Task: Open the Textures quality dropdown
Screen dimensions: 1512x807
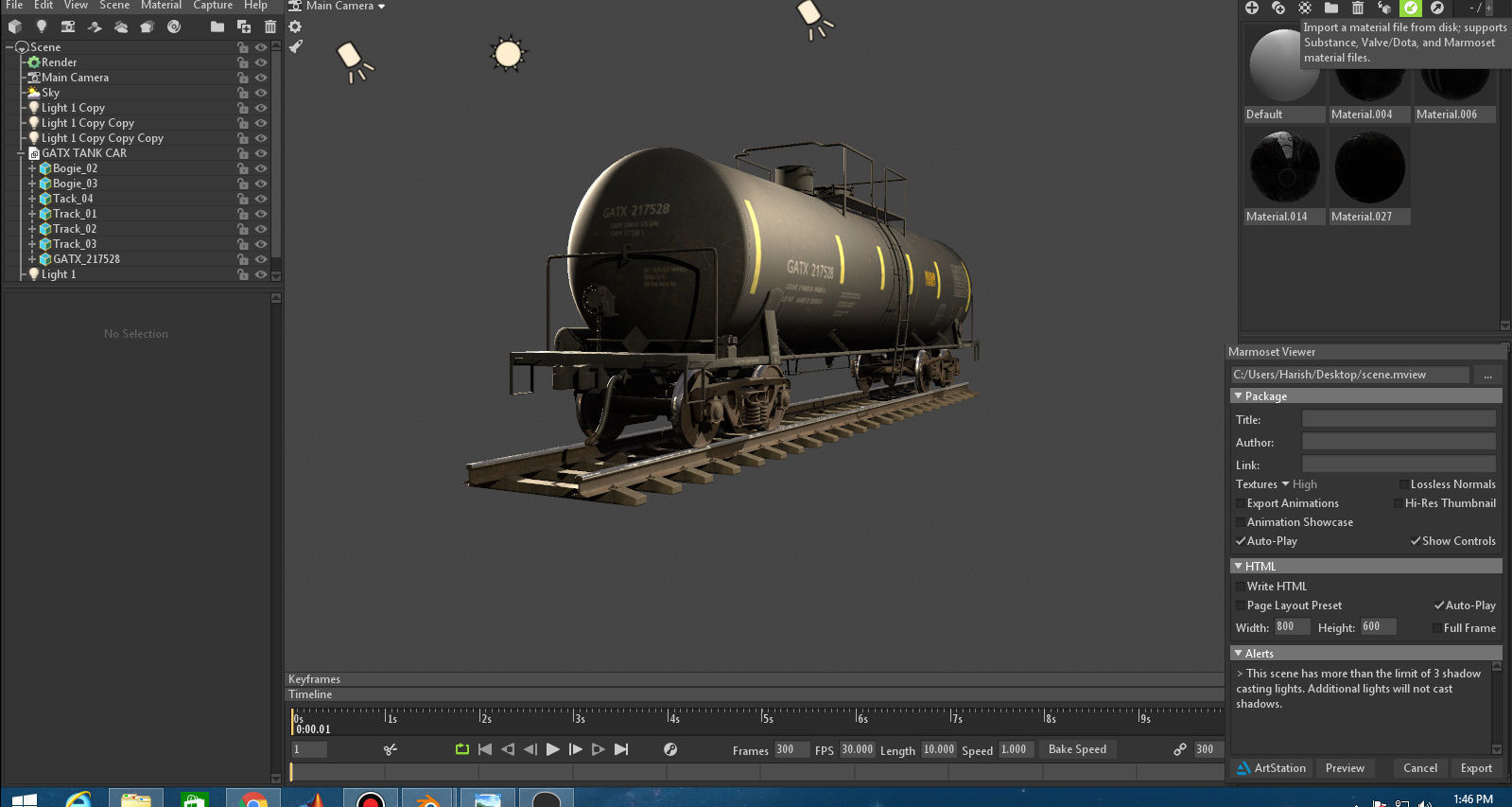Action: (1277, 484)
